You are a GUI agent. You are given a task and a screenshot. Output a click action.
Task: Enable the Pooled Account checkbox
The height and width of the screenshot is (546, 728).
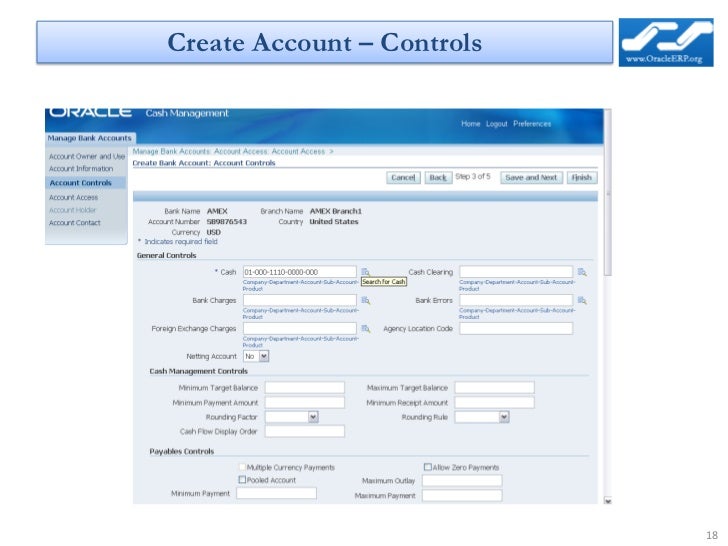click(242, 480)
